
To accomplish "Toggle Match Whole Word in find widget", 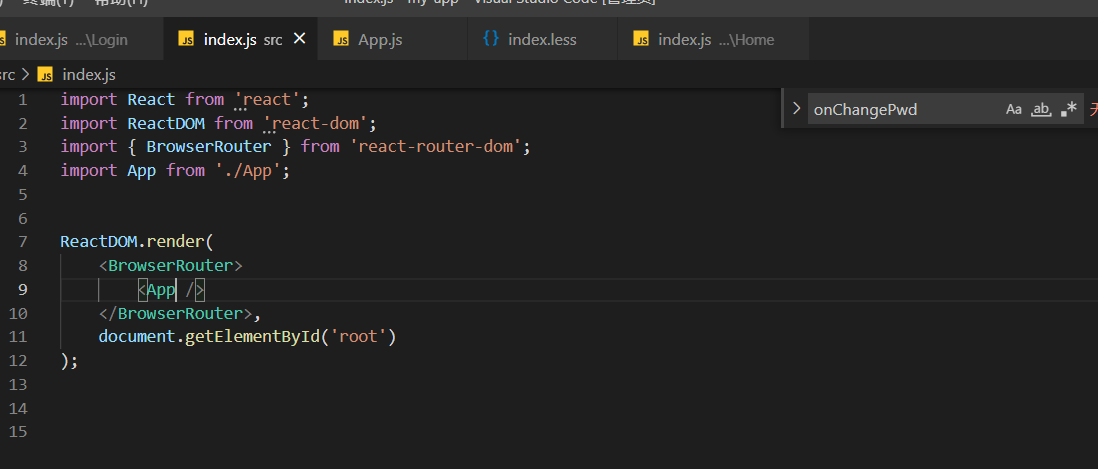I will 1042,109.
